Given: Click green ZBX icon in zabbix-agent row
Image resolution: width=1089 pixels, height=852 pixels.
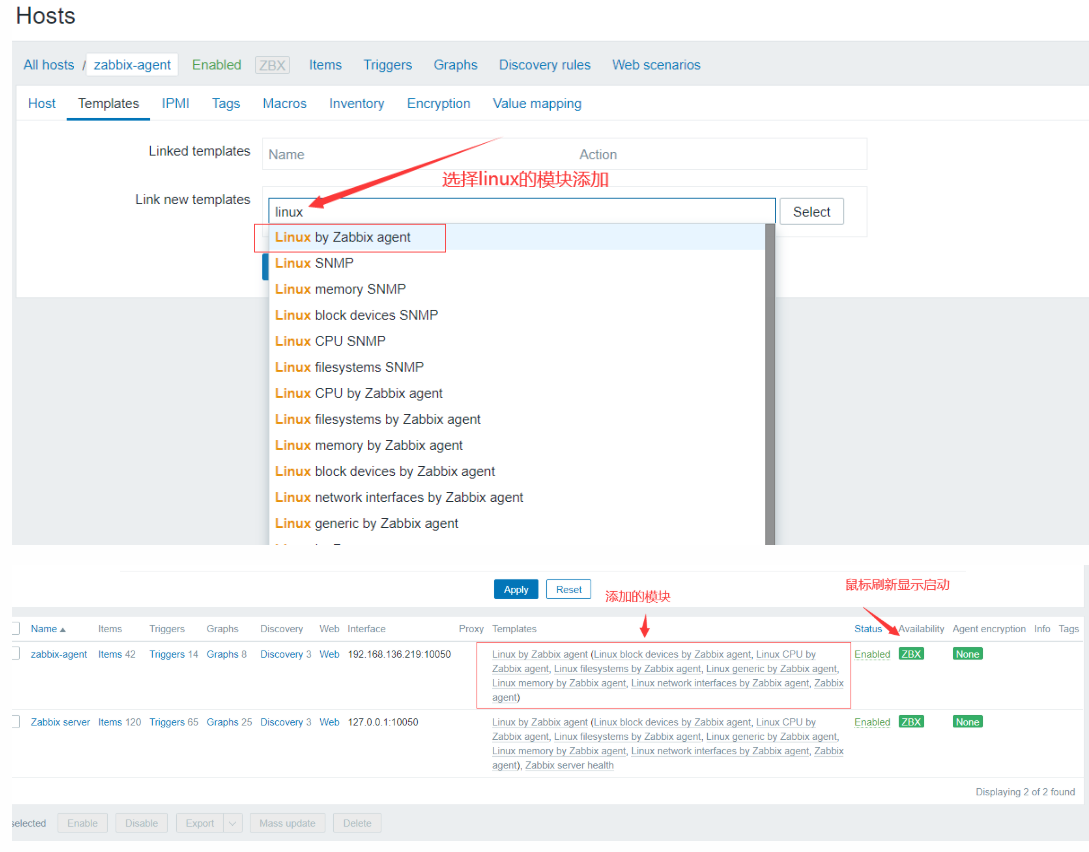Looking at the screenshot, I should coord(911,654).
